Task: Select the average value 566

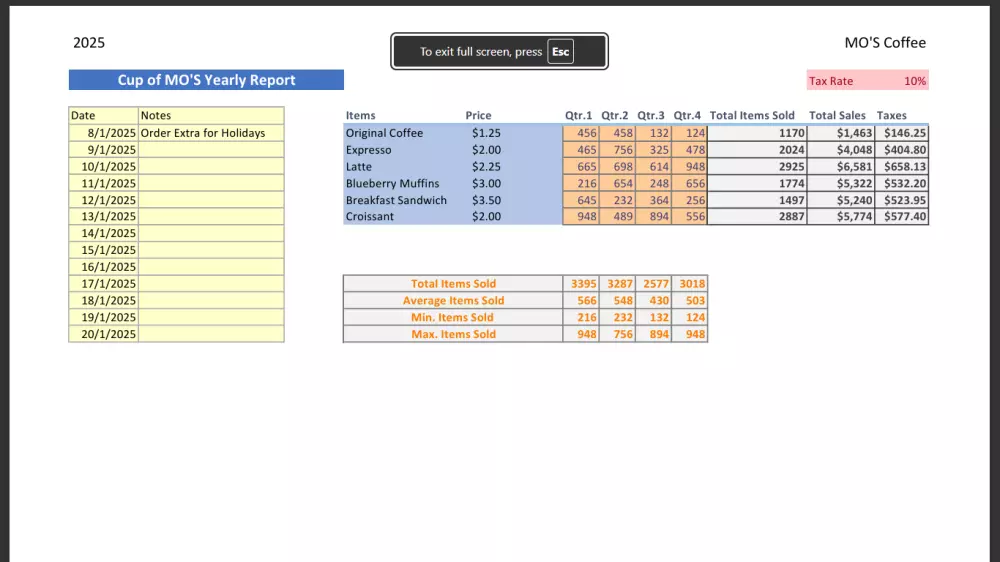Action: (581, 300)
